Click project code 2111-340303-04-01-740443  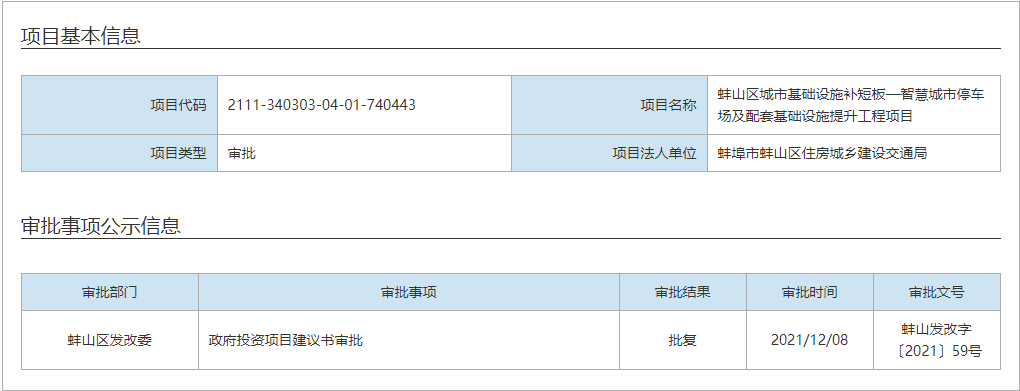click(321, 105)
